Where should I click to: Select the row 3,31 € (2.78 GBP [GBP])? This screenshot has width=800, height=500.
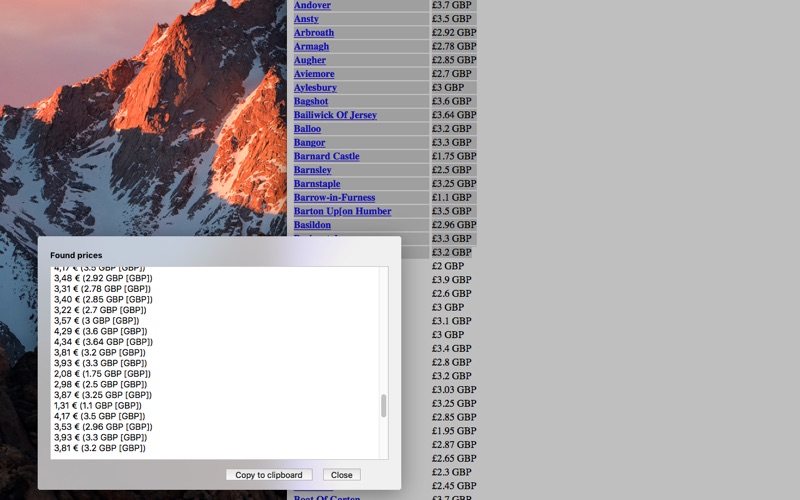103,289
